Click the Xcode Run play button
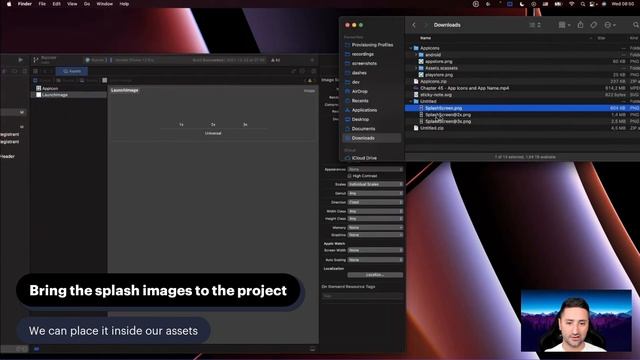 point(20,60)
